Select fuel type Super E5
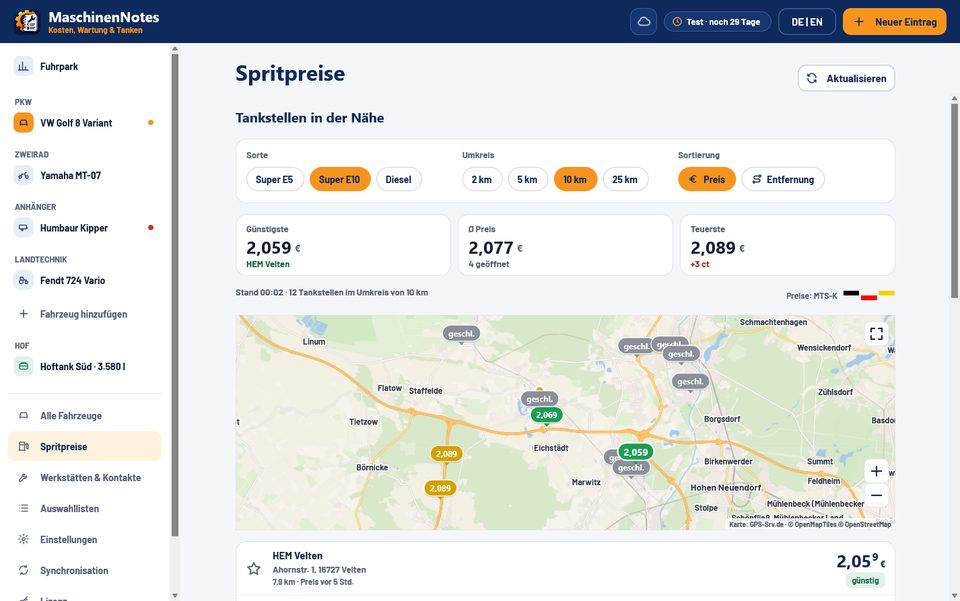This screenshot has height=601, width=960. click(x=274, y=179)
